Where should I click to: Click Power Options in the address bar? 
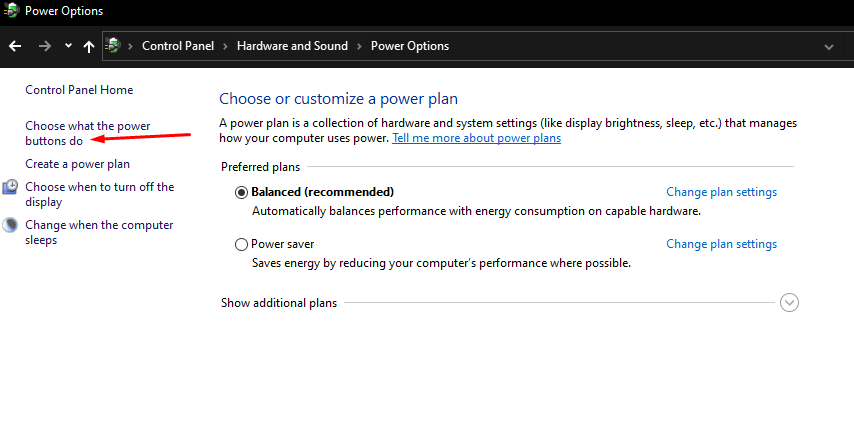tap(410, 46)
